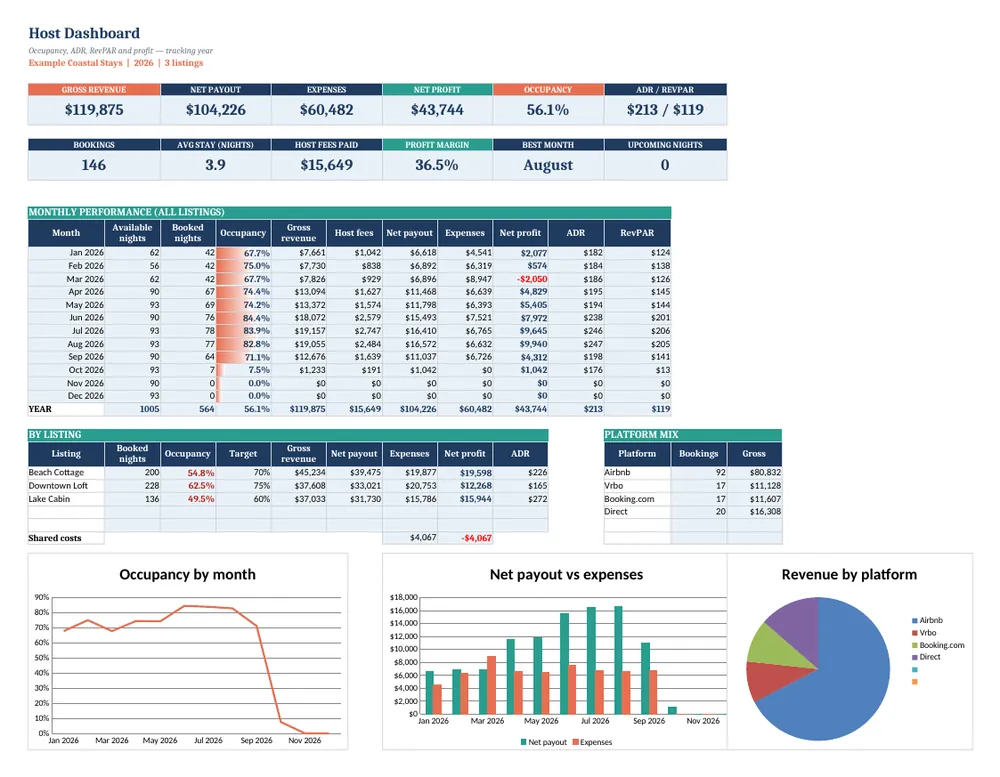
Task: Select the Lake Cabin listing name
Action: [49, 499]
